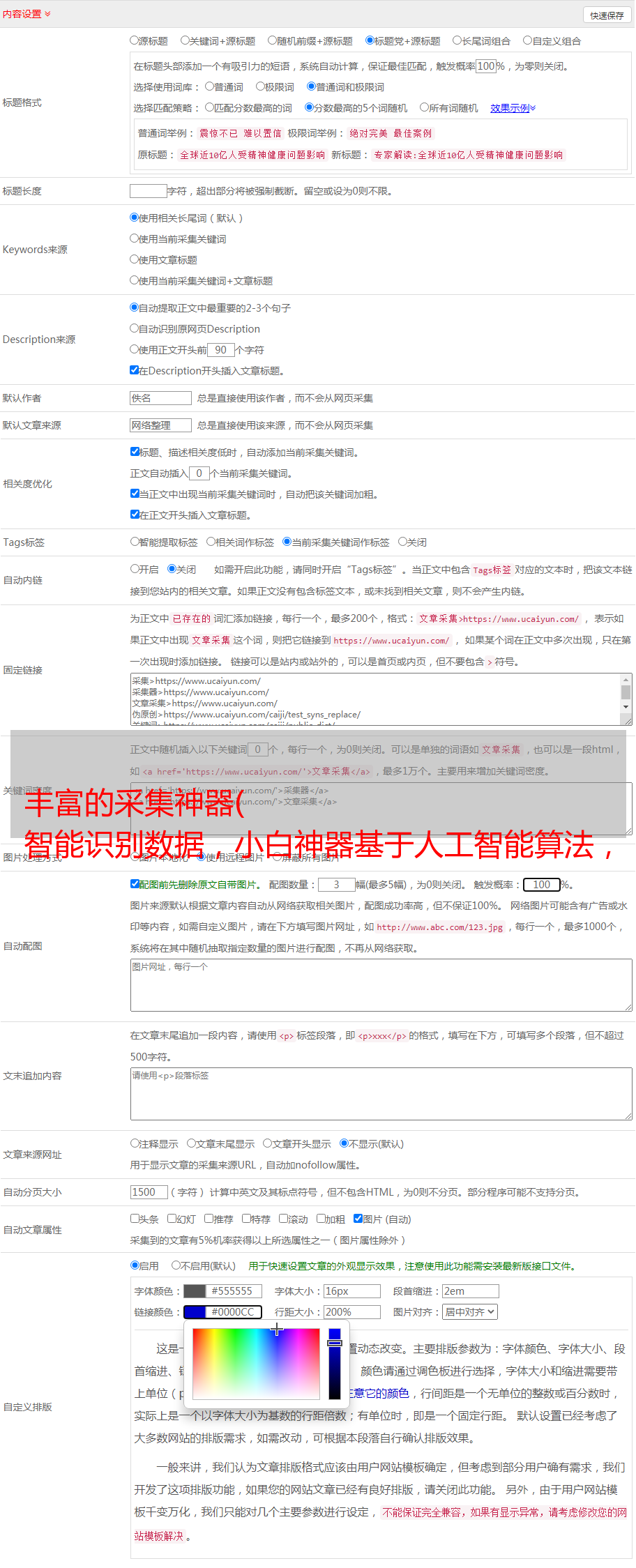Select 使用文章标题 for Keywords source
The height and width of the screenshot is (1568, 636).
coord(134,259)
